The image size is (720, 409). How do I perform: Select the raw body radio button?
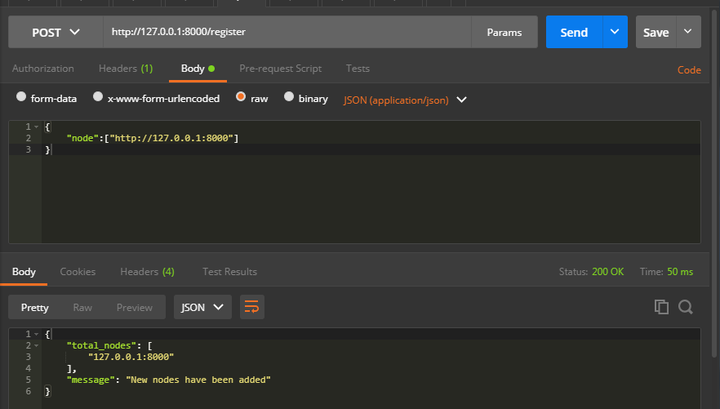(241, 98)
